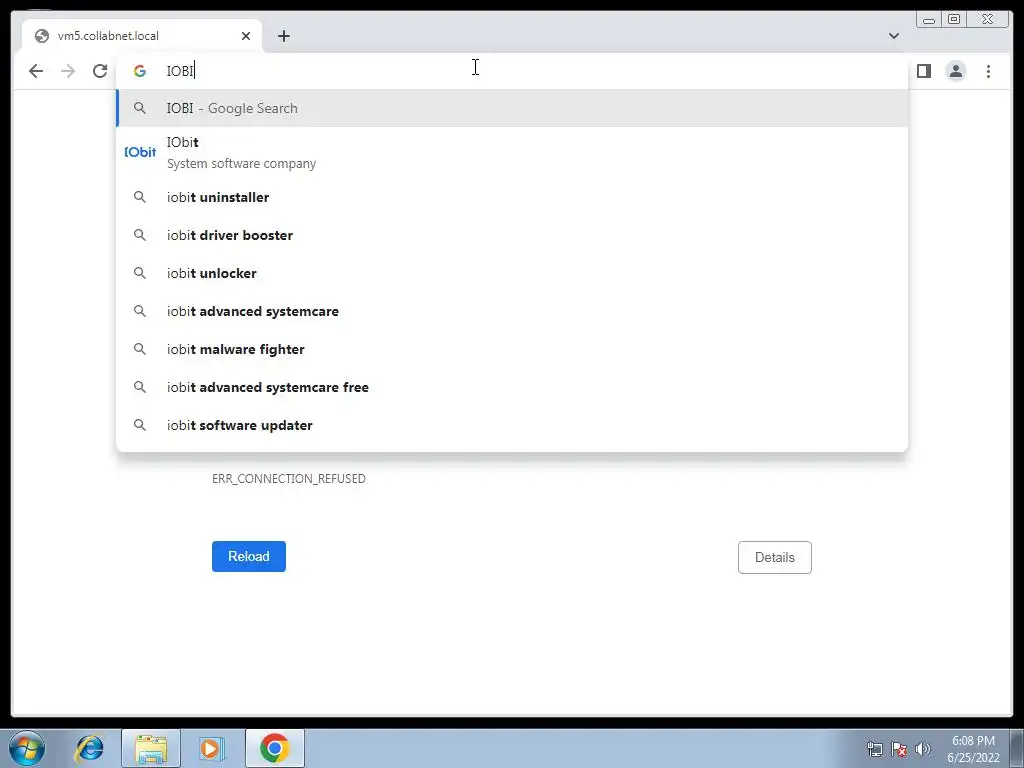Image resolution: width=1024 pixels, height=768 pixels.
Task: Choose the 'IOBI - Google Search' suggestion
Action: point(512,108)
